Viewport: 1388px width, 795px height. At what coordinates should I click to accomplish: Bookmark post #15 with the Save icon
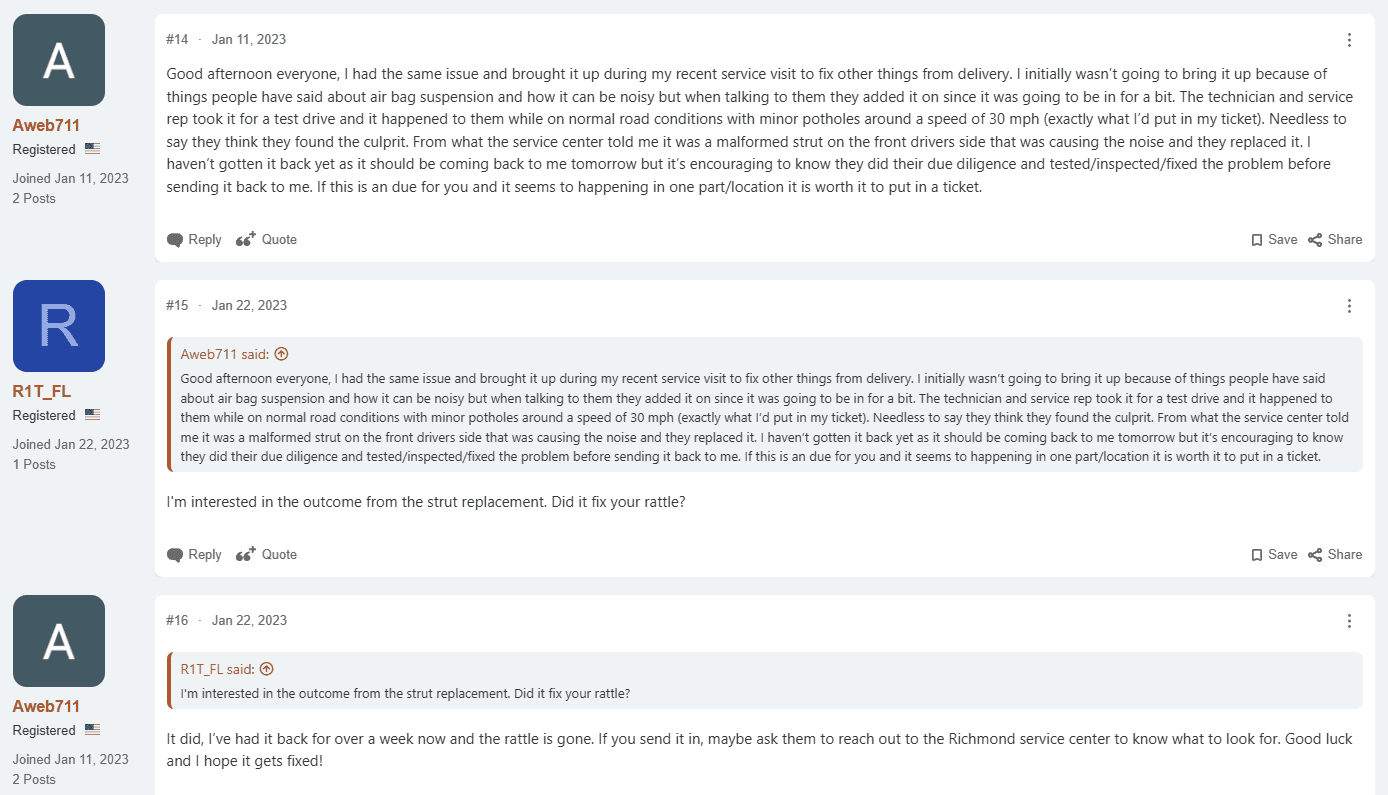(x=1257, y=555)
